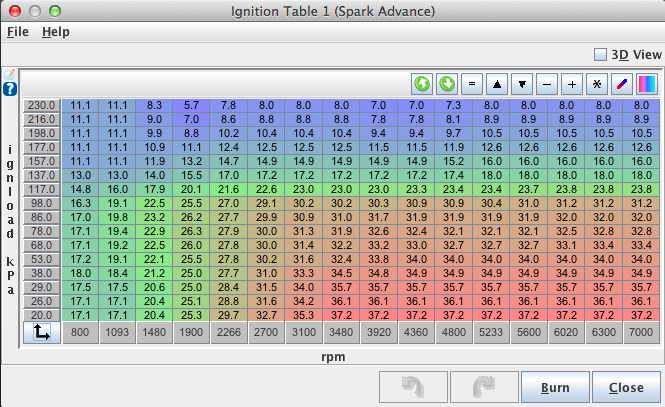665x407 pixels.
Task: Click the green up-arrow icon in table toolbar
Action: [x=422, y=84]
